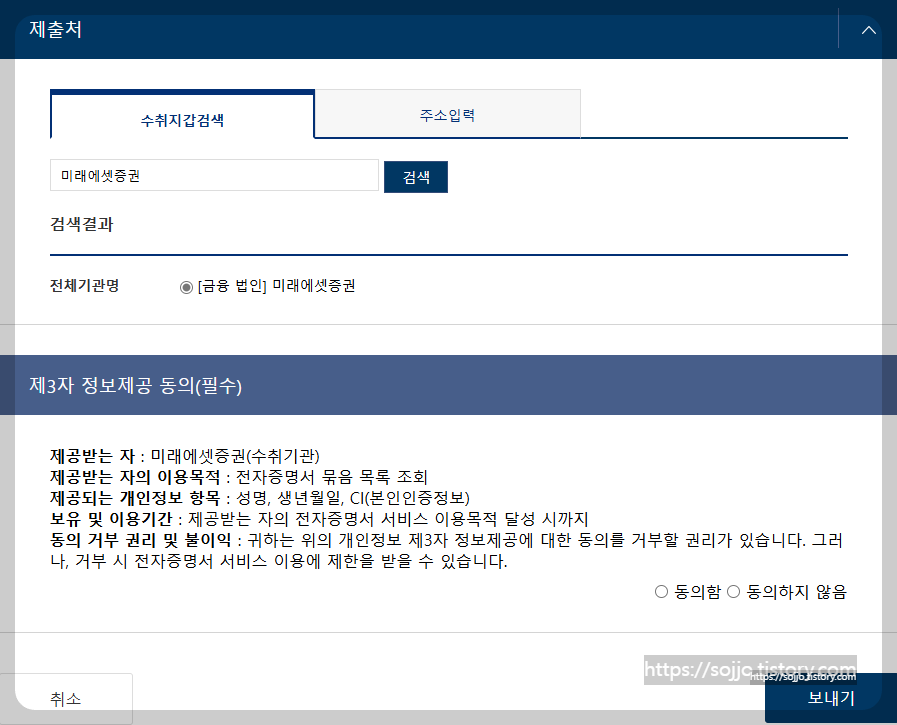
Task: Open the 주소입력 tab
Action: coord(447,114)
